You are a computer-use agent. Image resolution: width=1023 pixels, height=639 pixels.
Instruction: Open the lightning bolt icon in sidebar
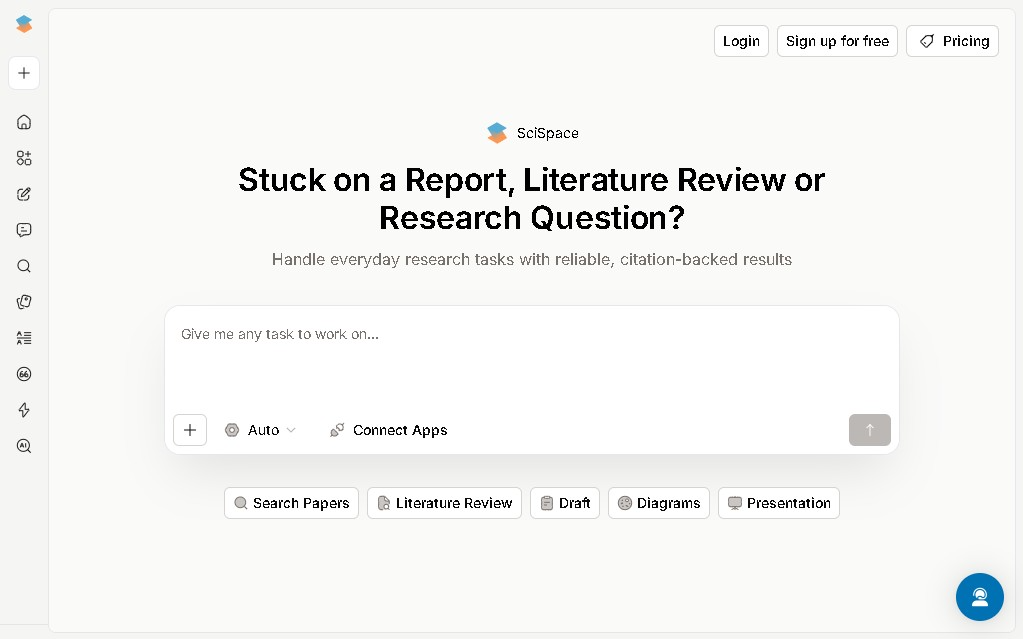pos(24,410)
